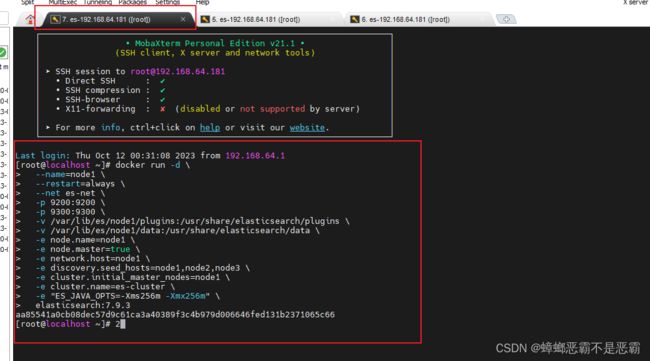Open the Packages menu
Viewport: 650px width, 361px height.
click(133, 2)
